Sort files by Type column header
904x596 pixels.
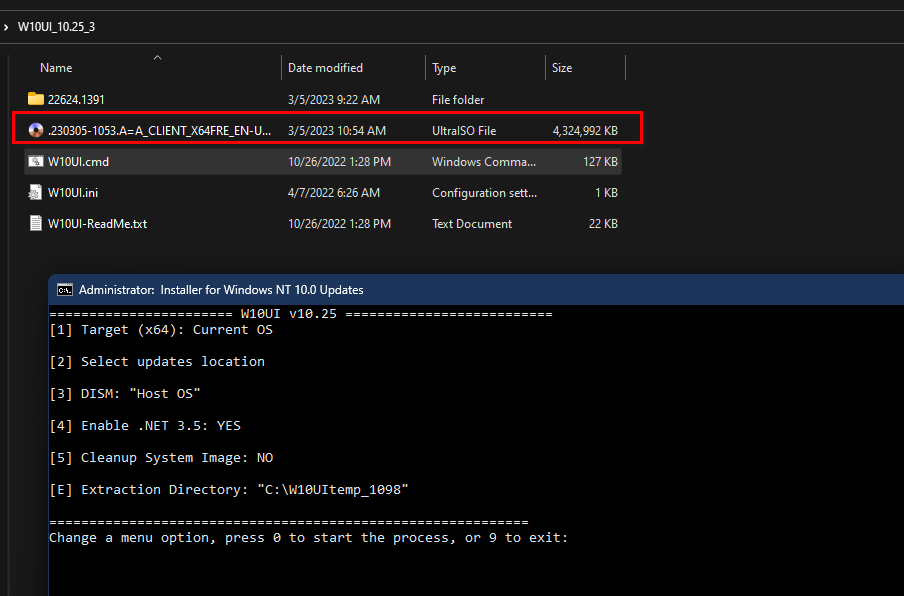pyautogui.click(x=444, y=68)
